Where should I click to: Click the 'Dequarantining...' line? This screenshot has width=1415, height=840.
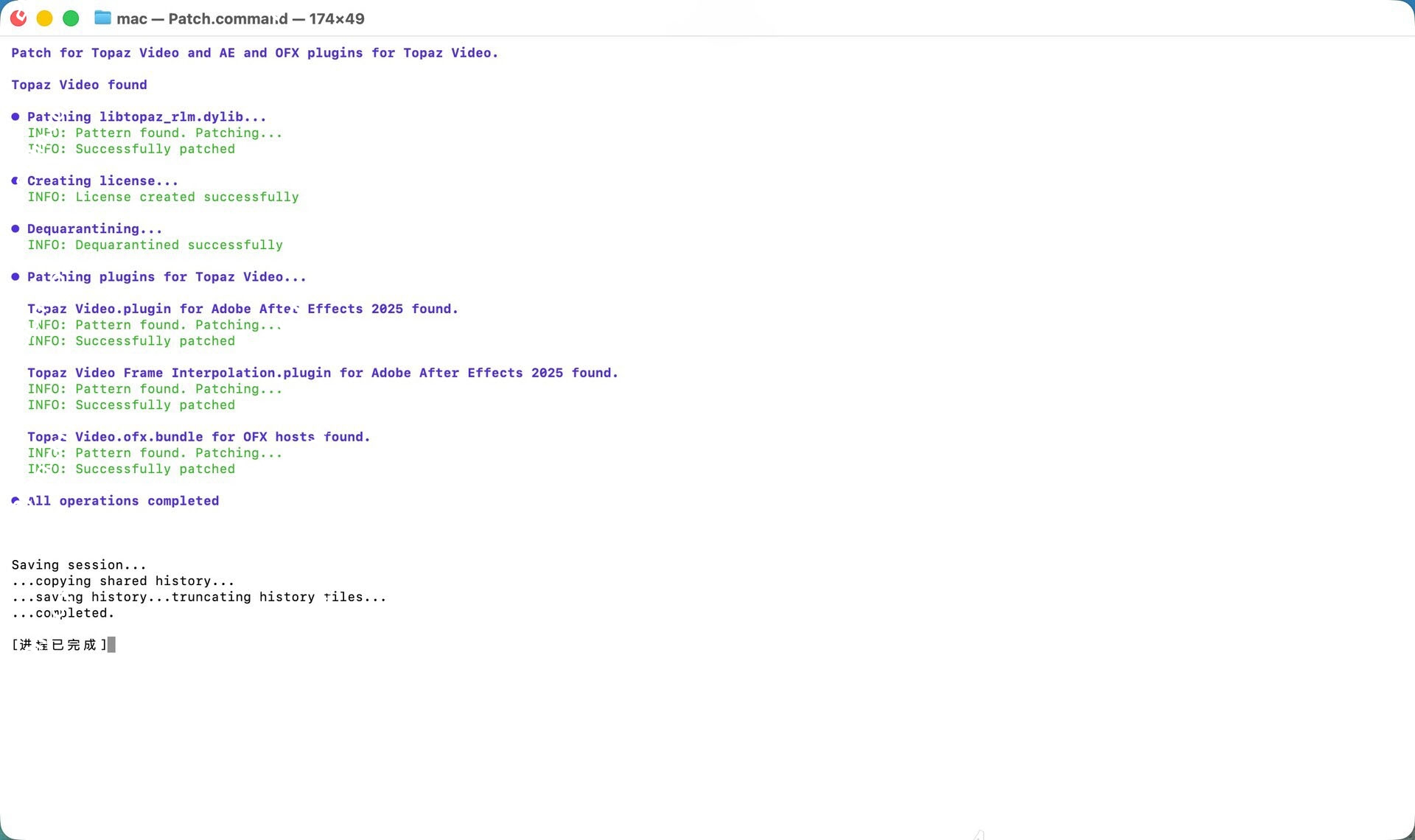point(94,228)
